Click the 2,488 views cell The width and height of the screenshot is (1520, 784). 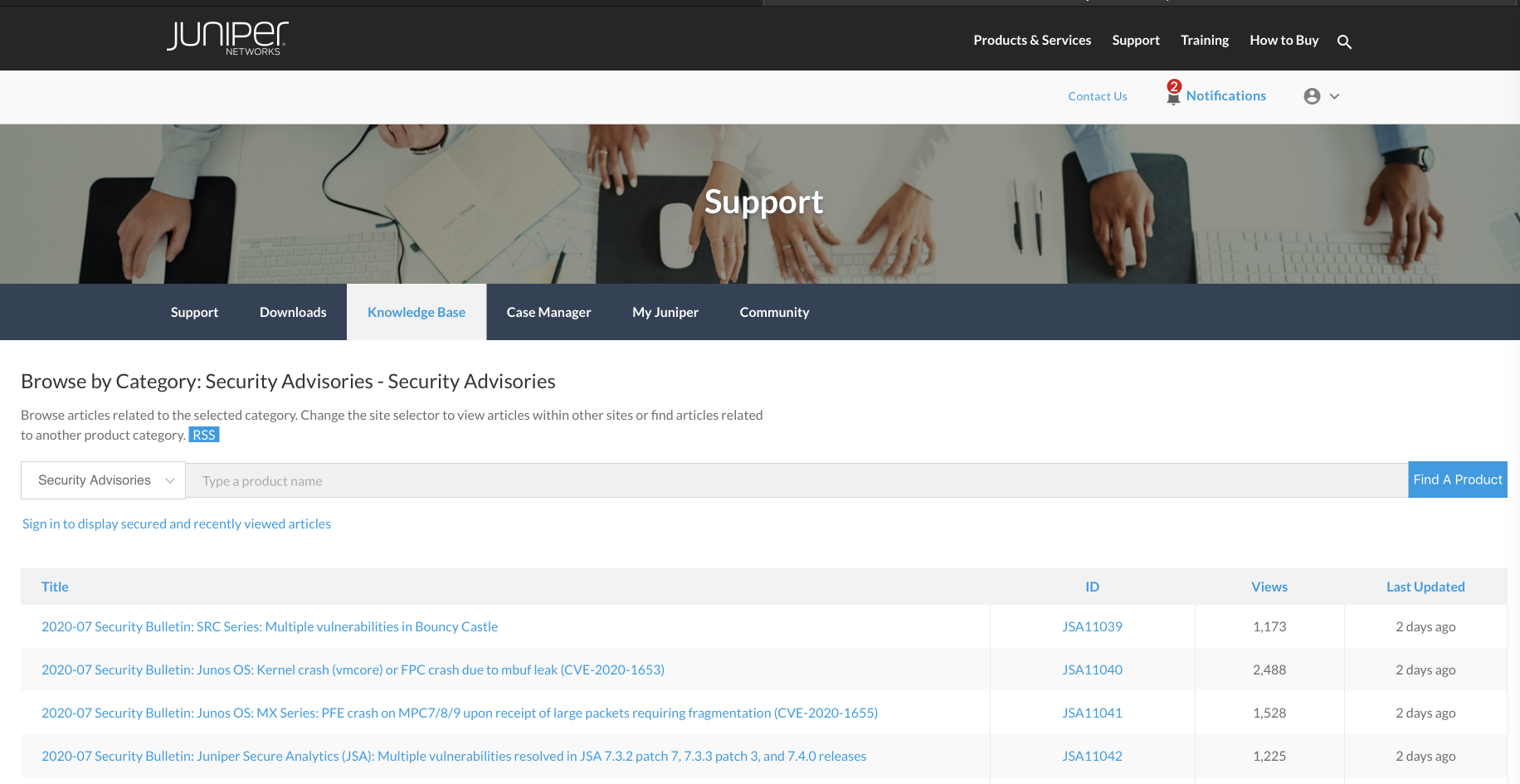pos(1269,670)
